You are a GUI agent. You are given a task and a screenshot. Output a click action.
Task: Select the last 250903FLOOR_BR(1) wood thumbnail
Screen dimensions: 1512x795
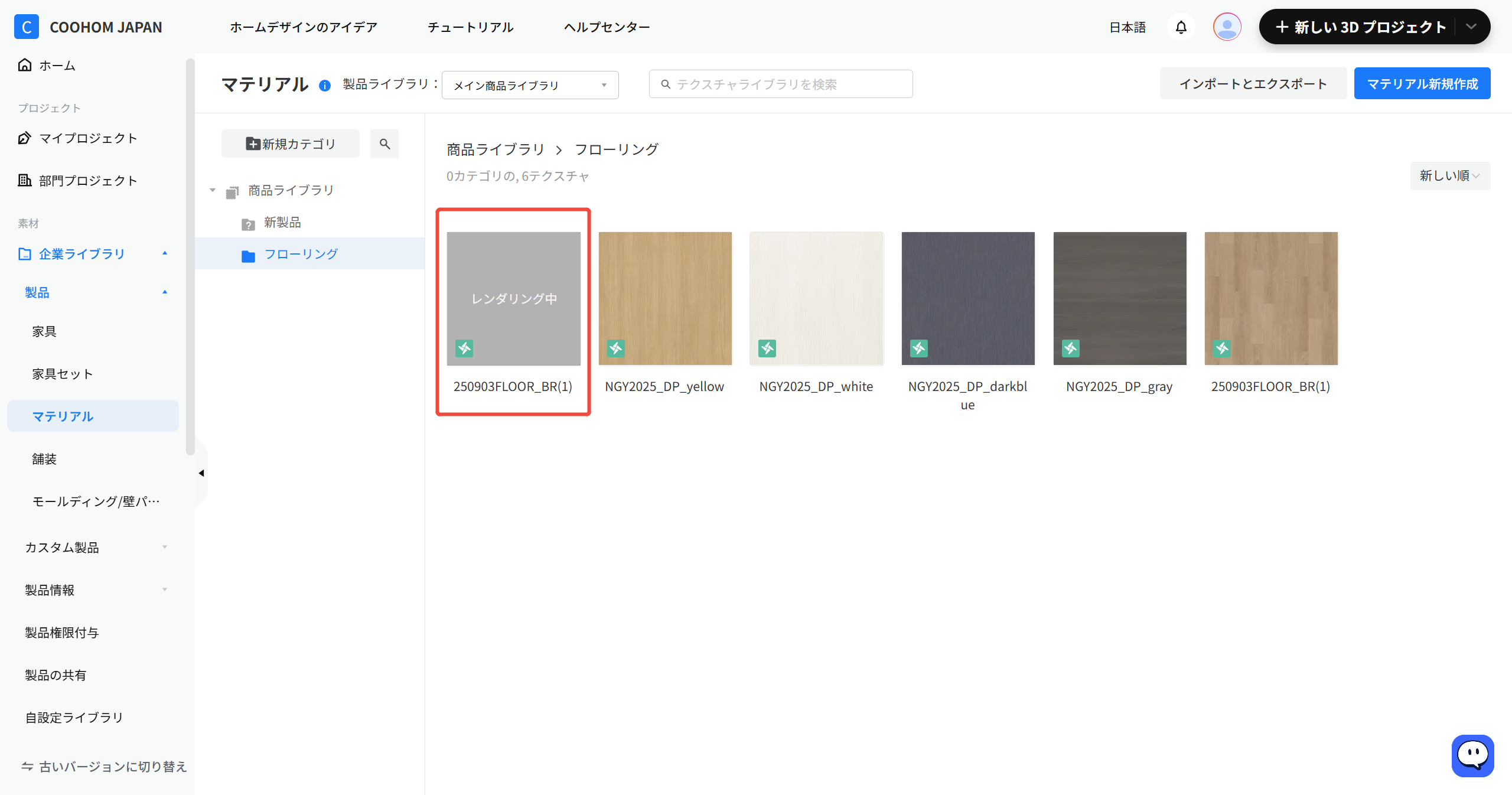point(1271,298)
